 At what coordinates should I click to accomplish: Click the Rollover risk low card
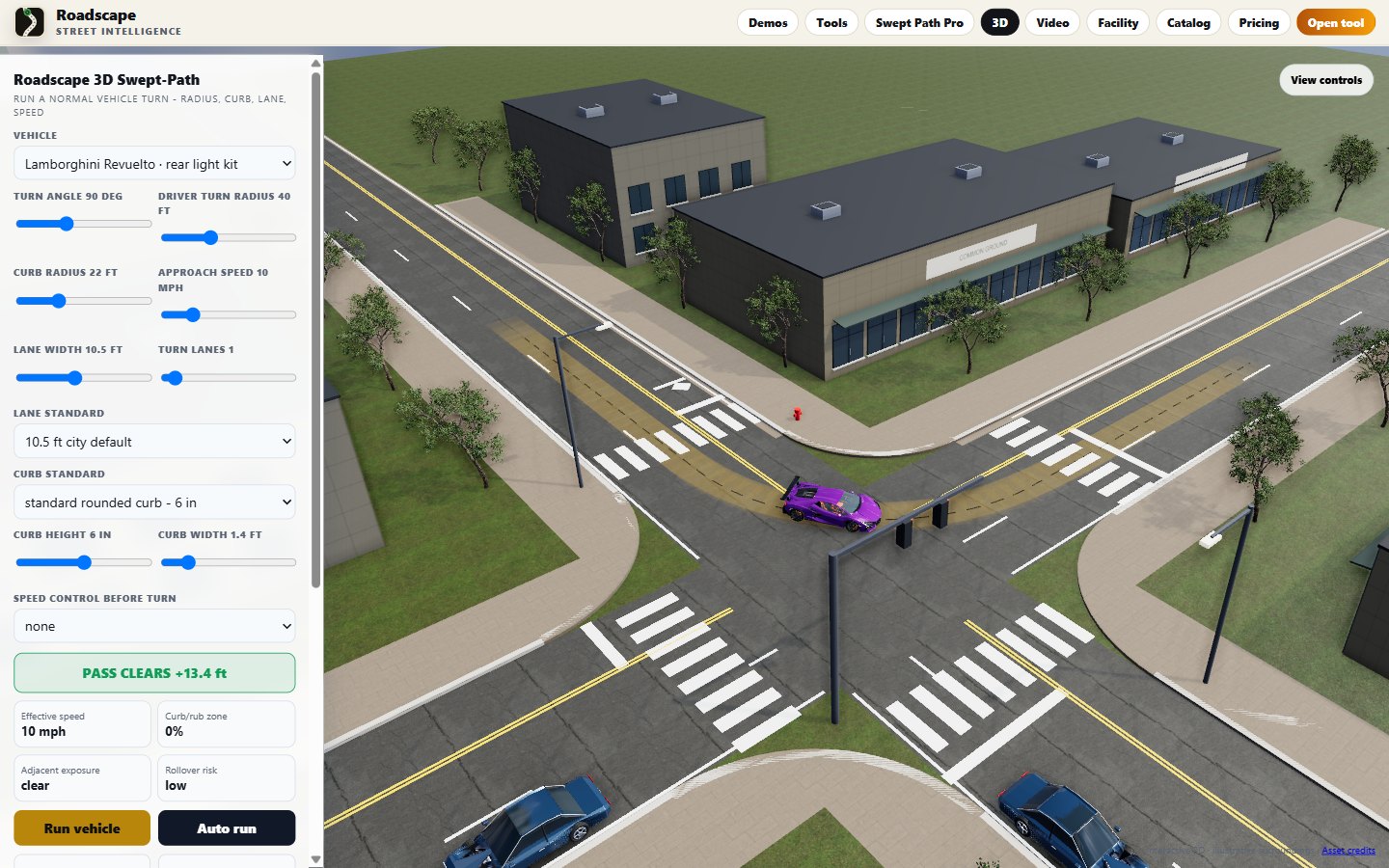pos(227,777)
